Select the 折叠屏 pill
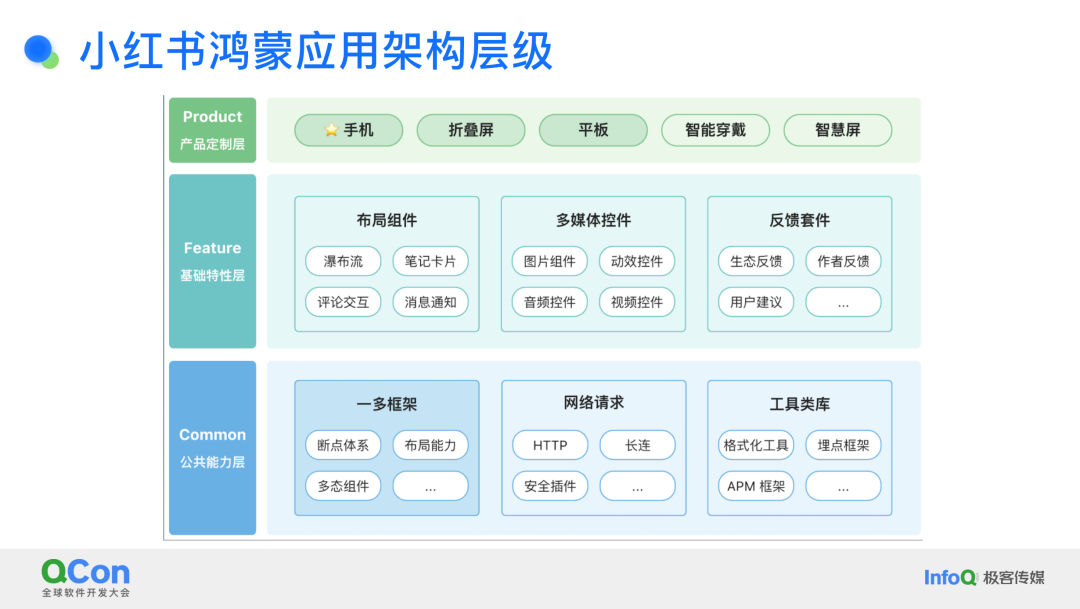This screenshot has height=609, width=1080. [471, 130]
